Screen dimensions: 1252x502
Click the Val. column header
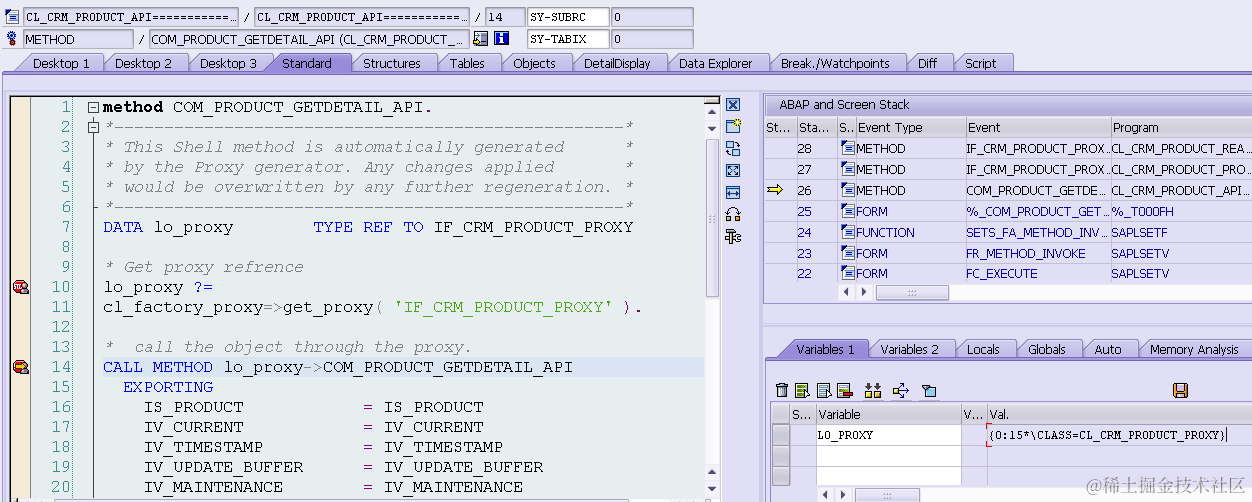click(1118, 414)
